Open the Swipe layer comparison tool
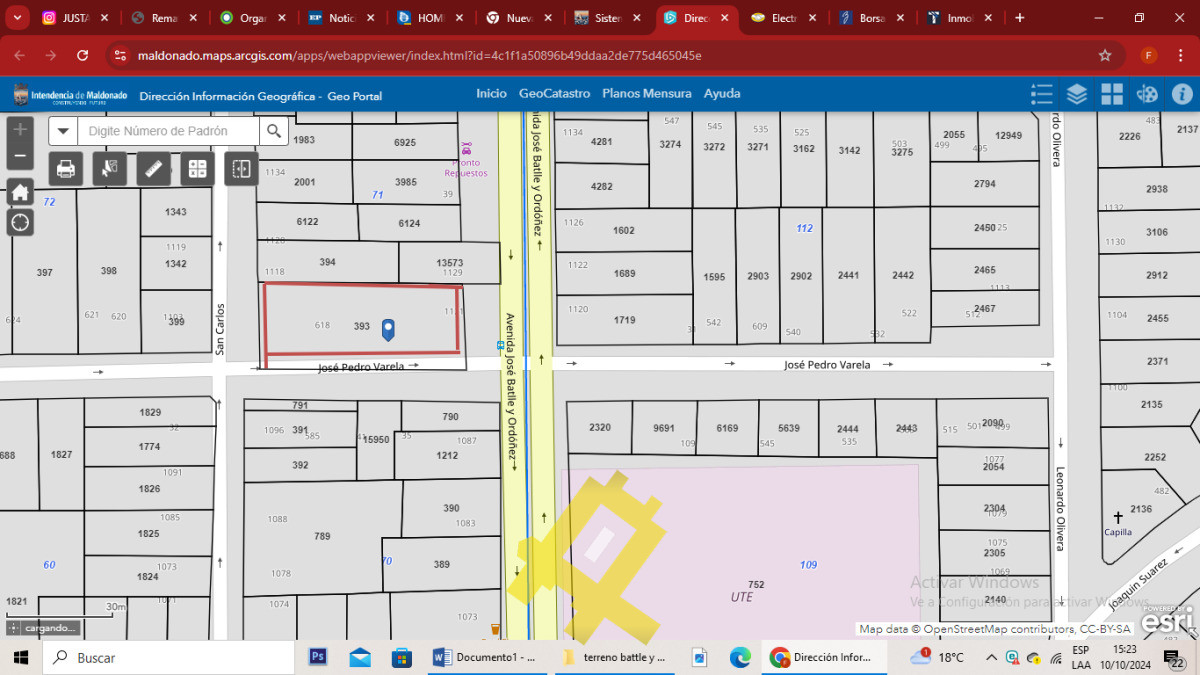Screen dimensions: 1200x675 [241, 169]
